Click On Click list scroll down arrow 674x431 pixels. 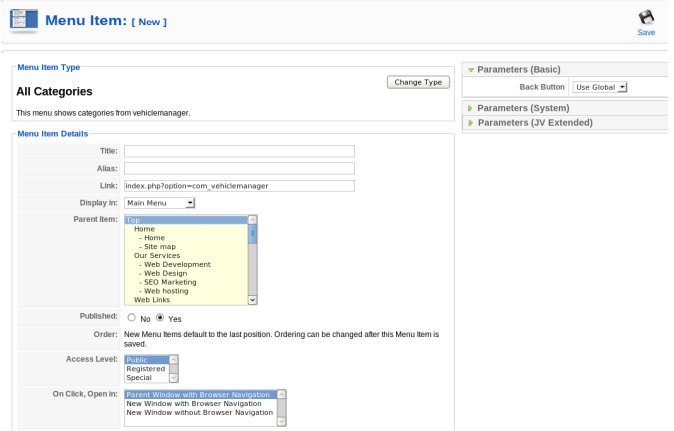click(x=282, y=422)
